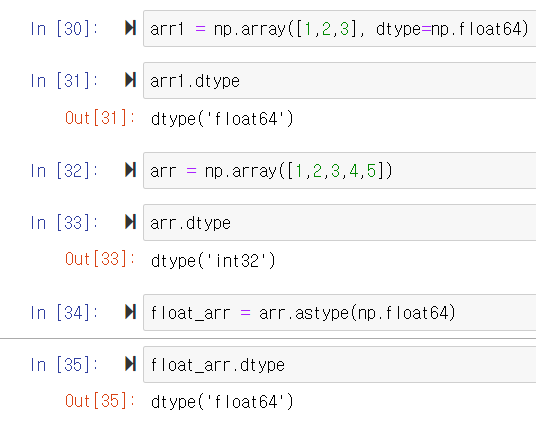Image resolution: width=536 pixels, height=425 pixels.
Task: Select the In [34] prompt label
Action: pyautogui.click(x=64, y=313)
